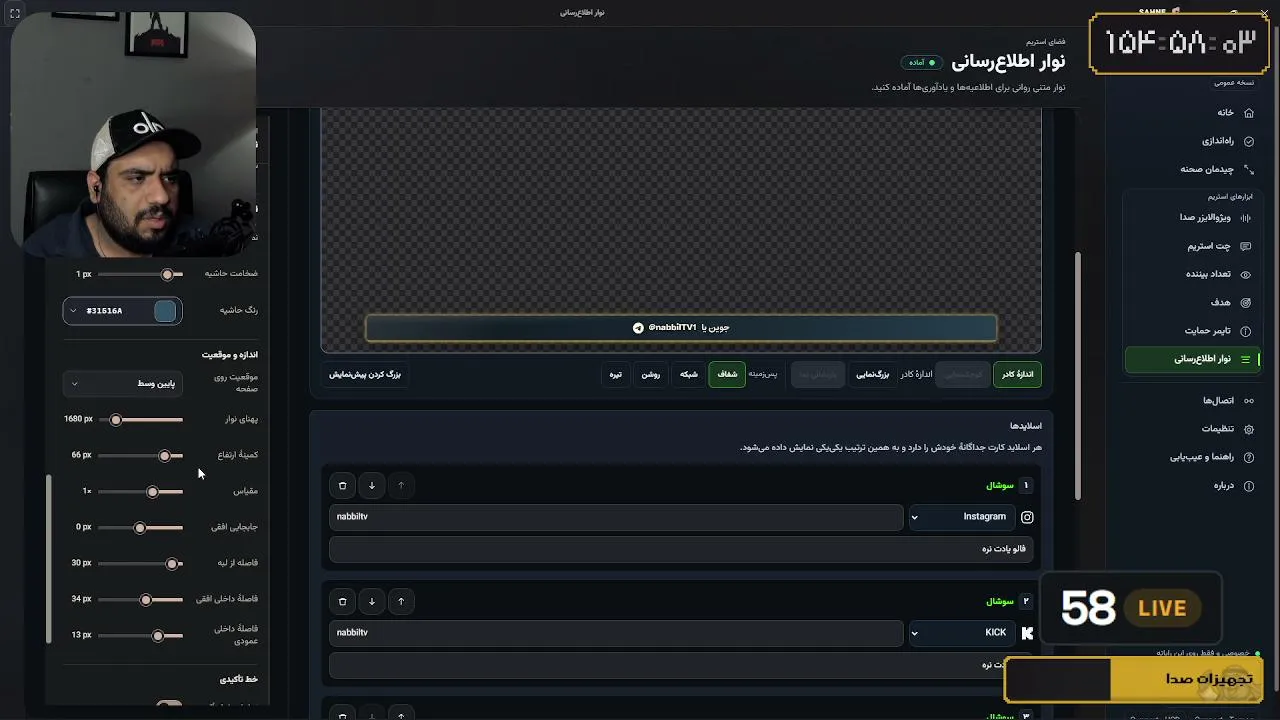1280x720 pixels.
Task: Click the Instagram logo in slide 1
Action: tap(1026, 517)
